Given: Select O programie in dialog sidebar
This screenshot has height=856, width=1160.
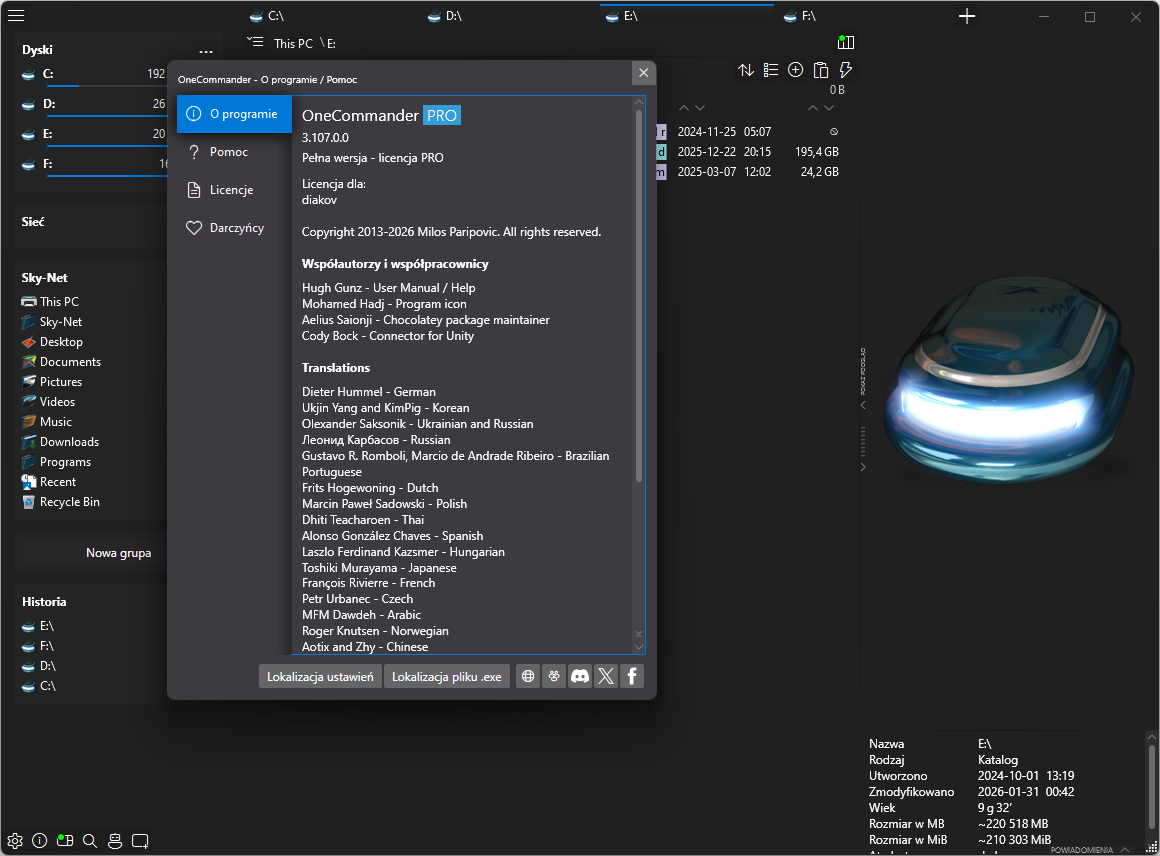Looking at the screenshot, I should (235, 114).
